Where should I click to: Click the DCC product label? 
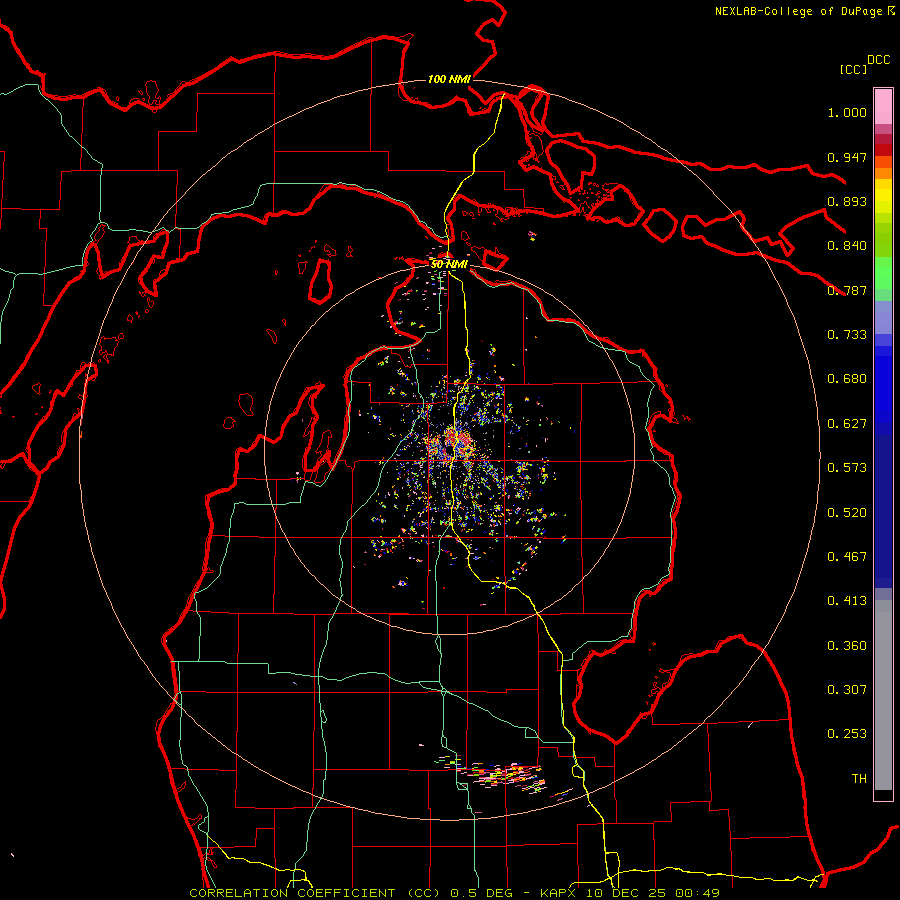point(878,60)
